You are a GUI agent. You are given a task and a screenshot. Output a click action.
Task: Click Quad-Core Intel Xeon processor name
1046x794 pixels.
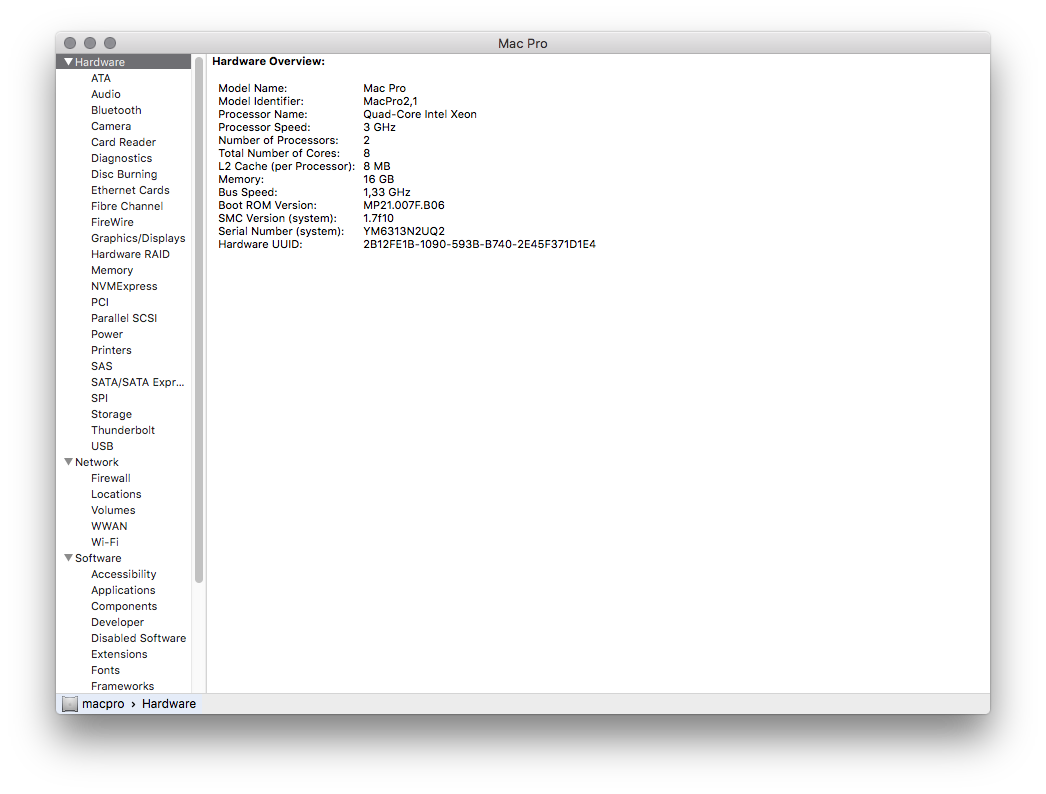pyautogui.click(x=420, y=114)
